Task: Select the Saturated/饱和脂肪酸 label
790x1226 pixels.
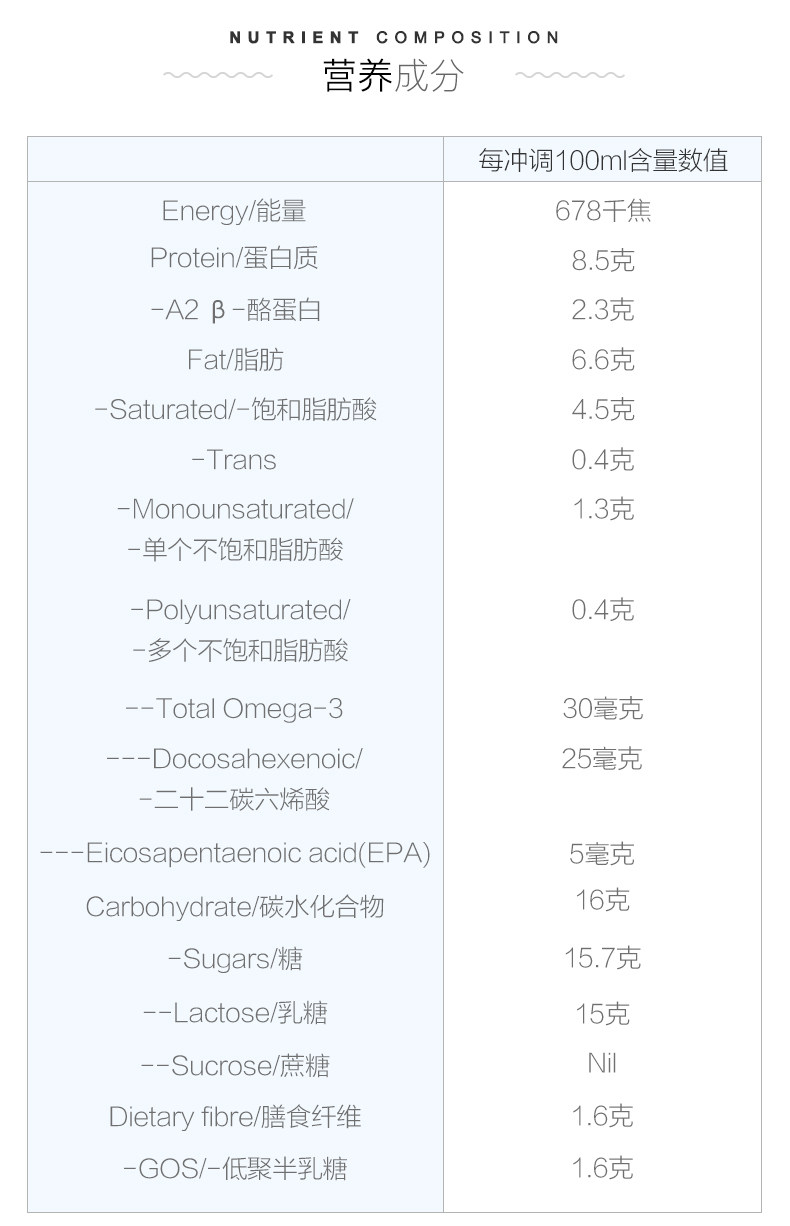Action: click(x=235, y=410)
